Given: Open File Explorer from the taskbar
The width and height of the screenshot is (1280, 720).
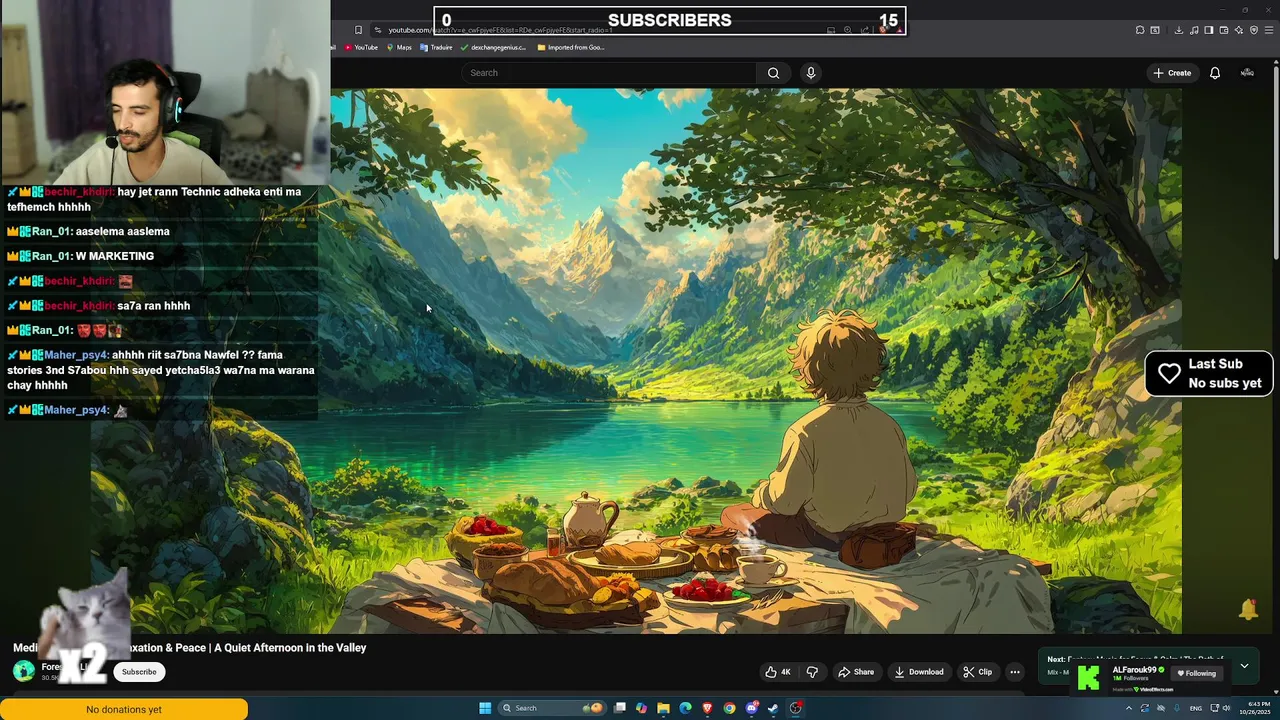Looking at the screenshot, I should (x=663, y=708).
